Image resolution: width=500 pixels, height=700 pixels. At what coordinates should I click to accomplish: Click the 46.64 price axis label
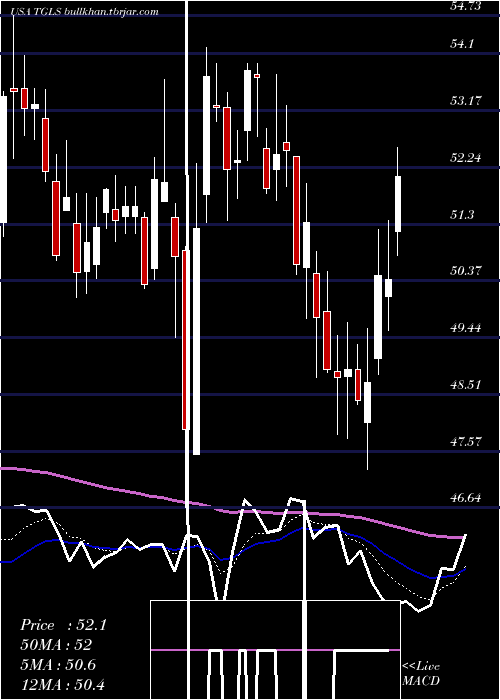click(466, 498)
